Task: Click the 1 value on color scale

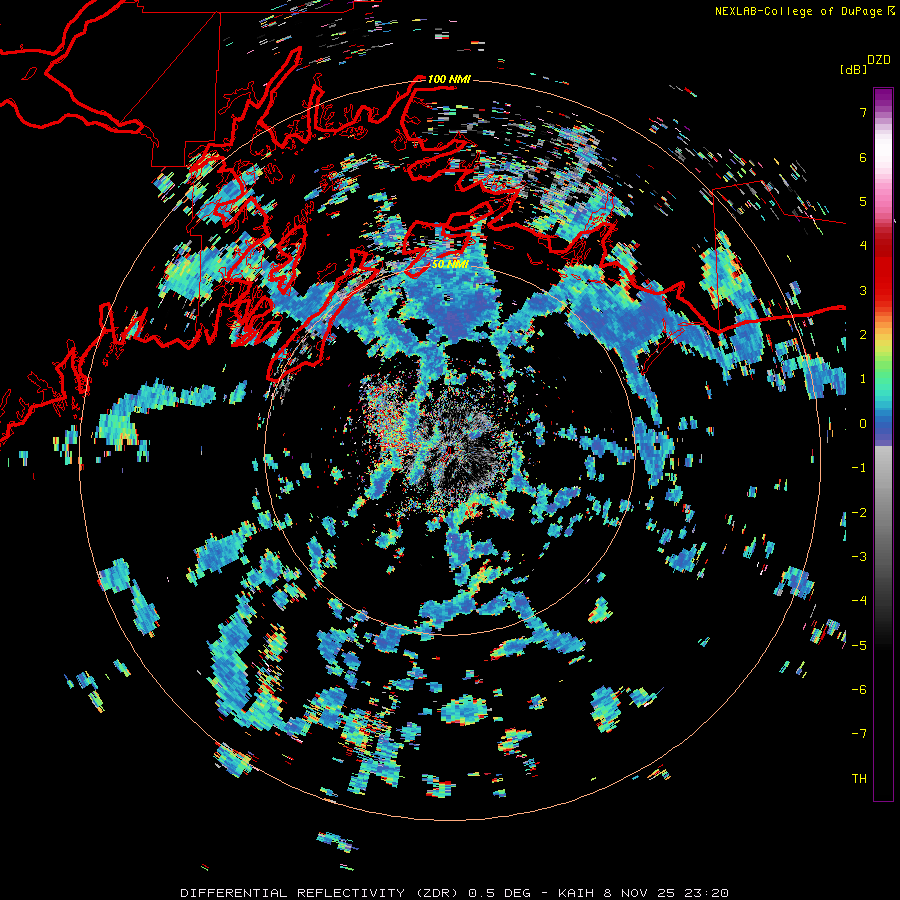Action: (x=863, y=379)
